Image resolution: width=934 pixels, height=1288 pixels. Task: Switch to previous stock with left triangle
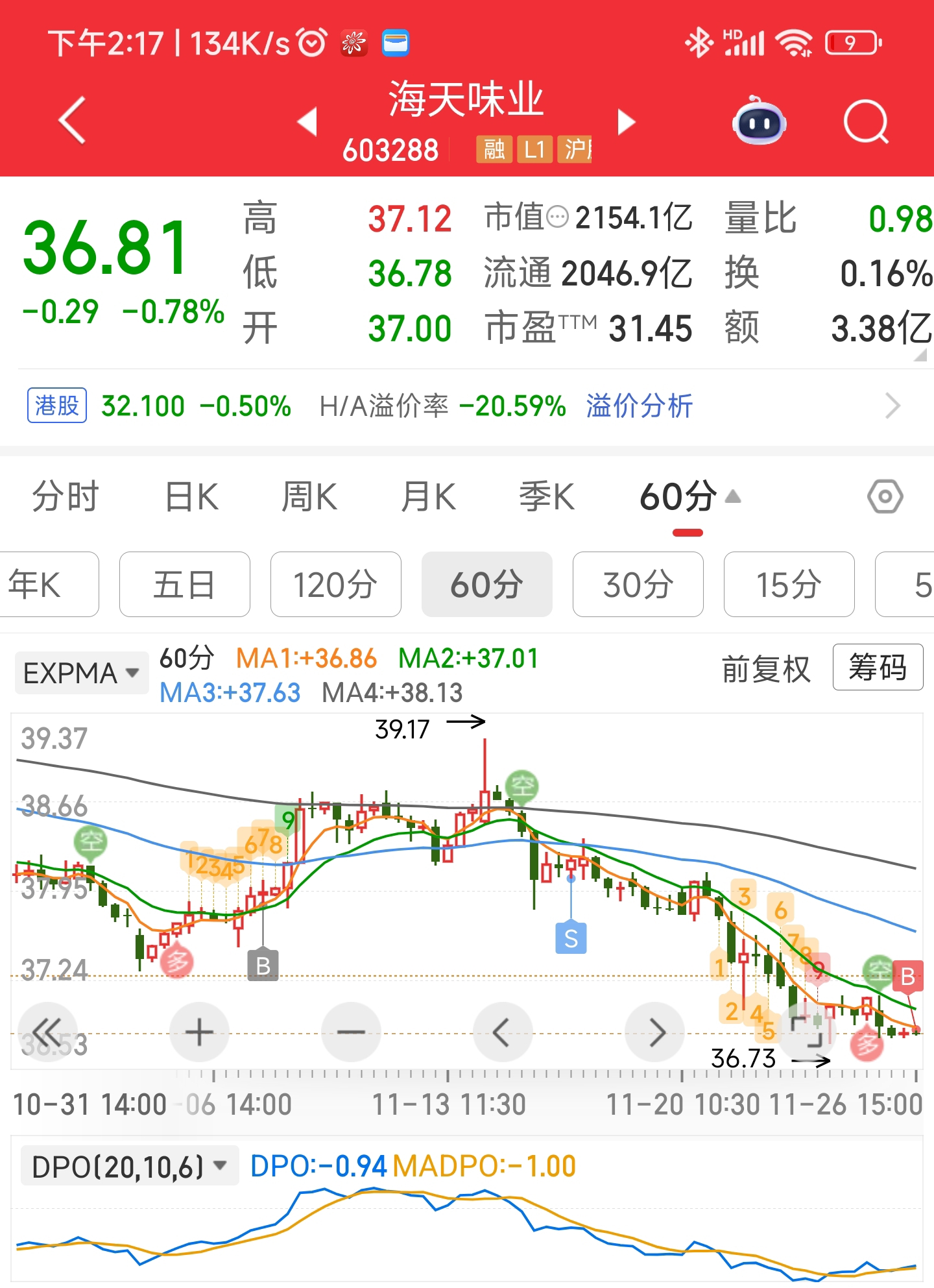click(307, 121)
